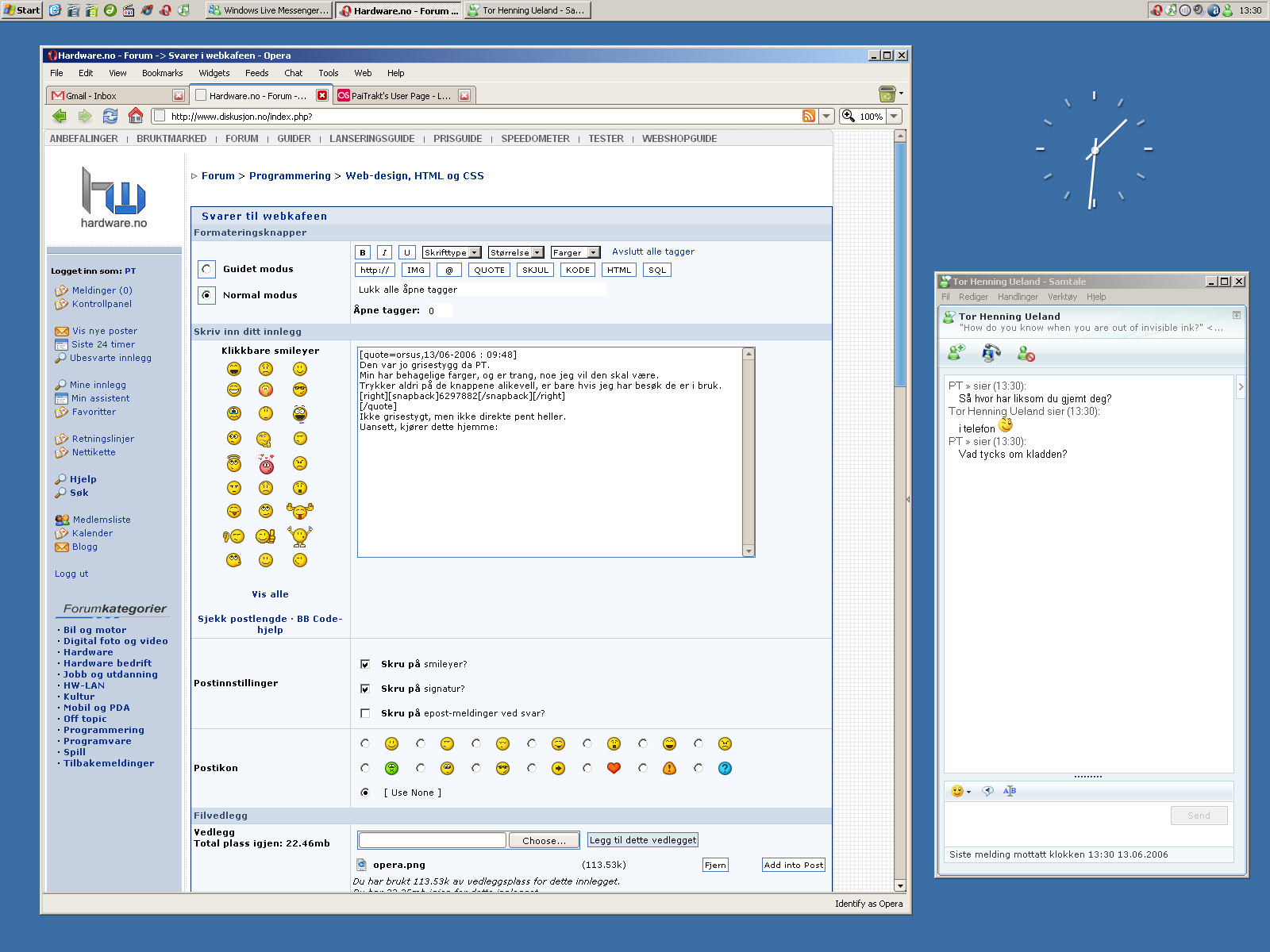This screenshot has width=1270, height=952.
Task: Select radio button beside exclamation icon
Action: 643,768
